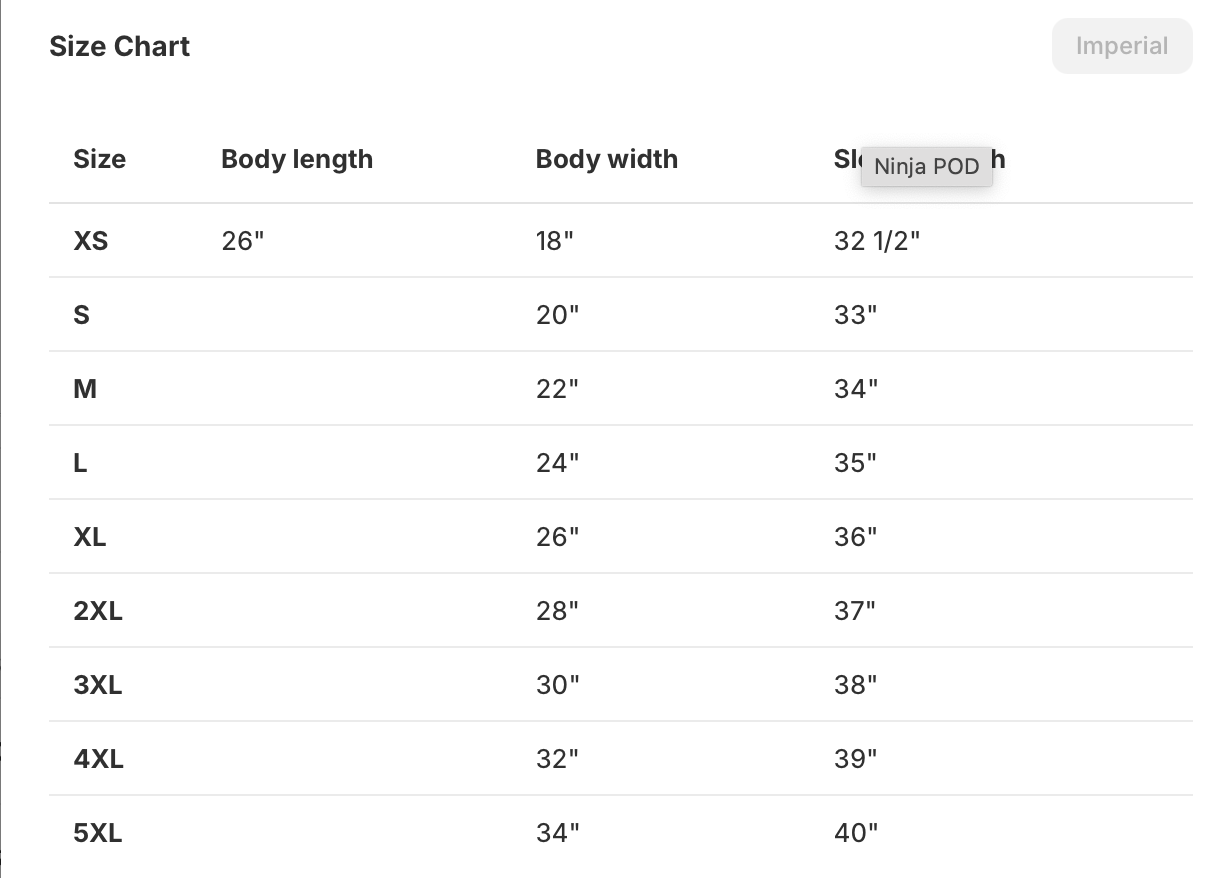Select the Body length column header
Screen dimensions: 1220x878
pos(297,159)
